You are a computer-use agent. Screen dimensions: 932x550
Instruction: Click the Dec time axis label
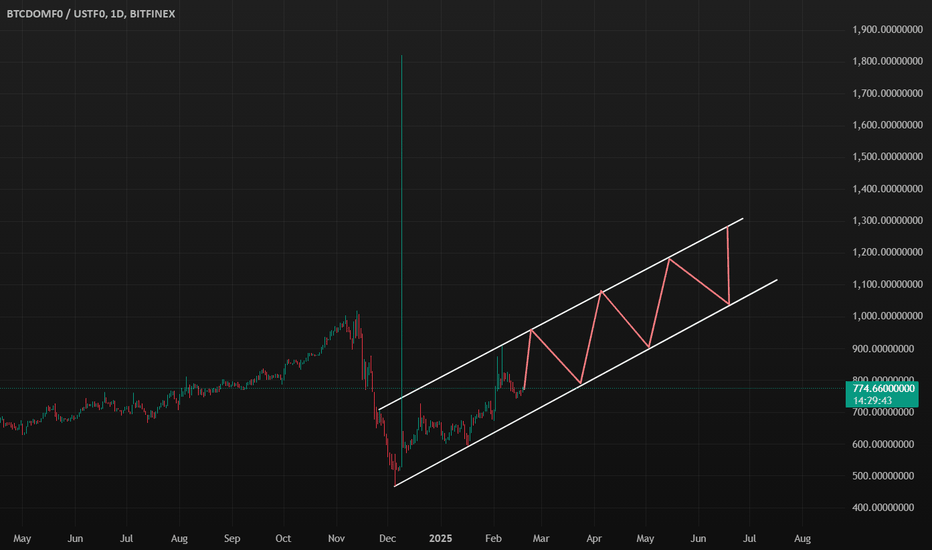pyautogui.click(x=388, y=539)
